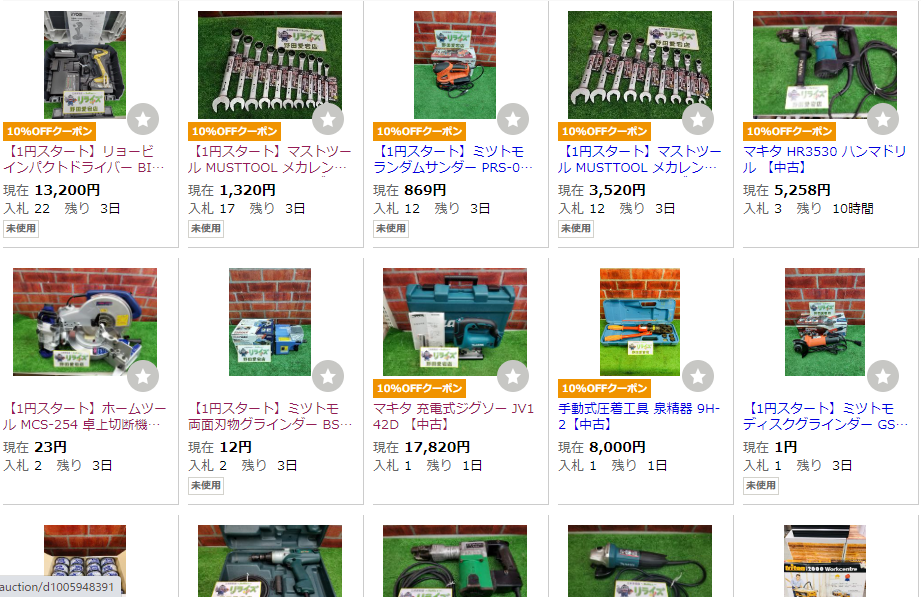This screenshot has height=597, width=921.
Task: Open the リョービ インパクトドライバー title link
Action: point(84,159)
